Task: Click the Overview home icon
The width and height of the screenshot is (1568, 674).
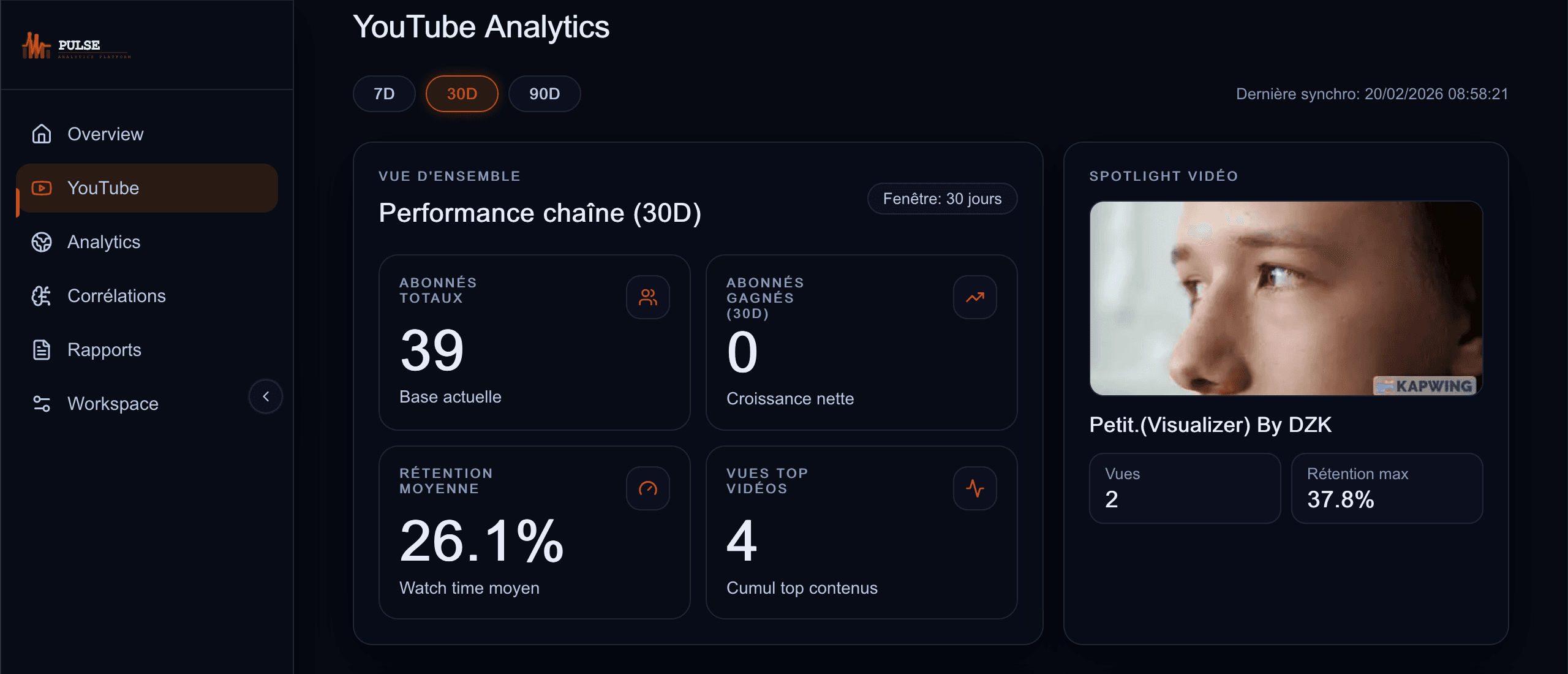Action: point(42,134)
